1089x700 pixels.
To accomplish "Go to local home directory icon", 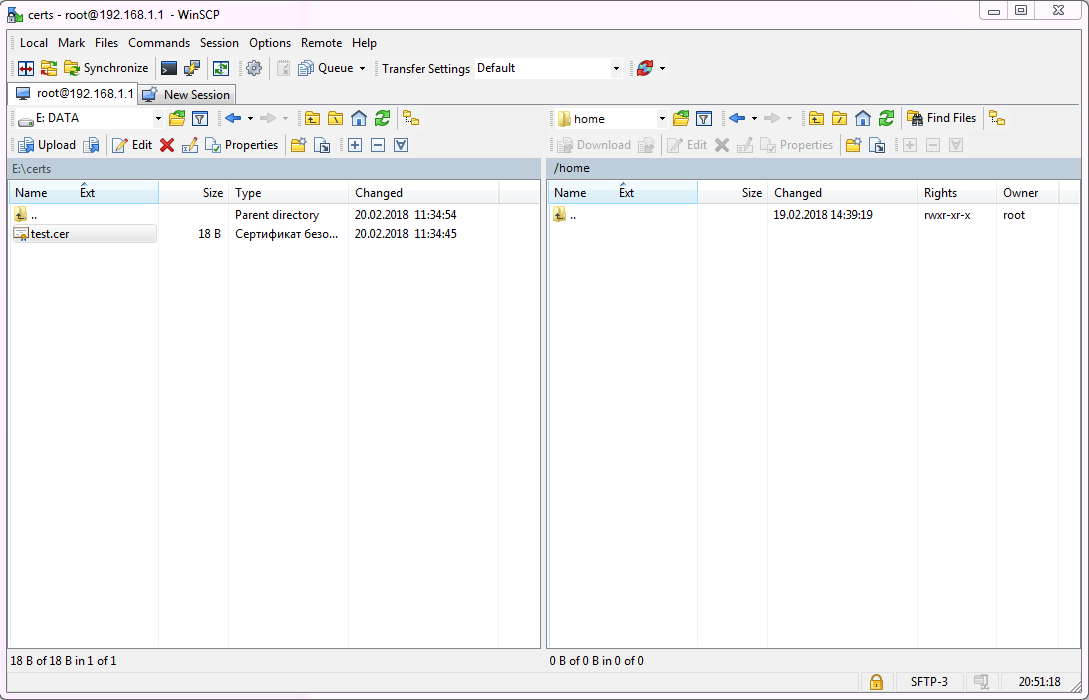I will click(359, 119).
